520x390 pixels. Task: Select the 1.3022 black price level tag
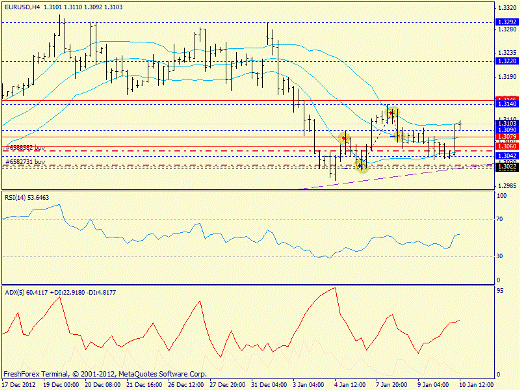(507, 167)
